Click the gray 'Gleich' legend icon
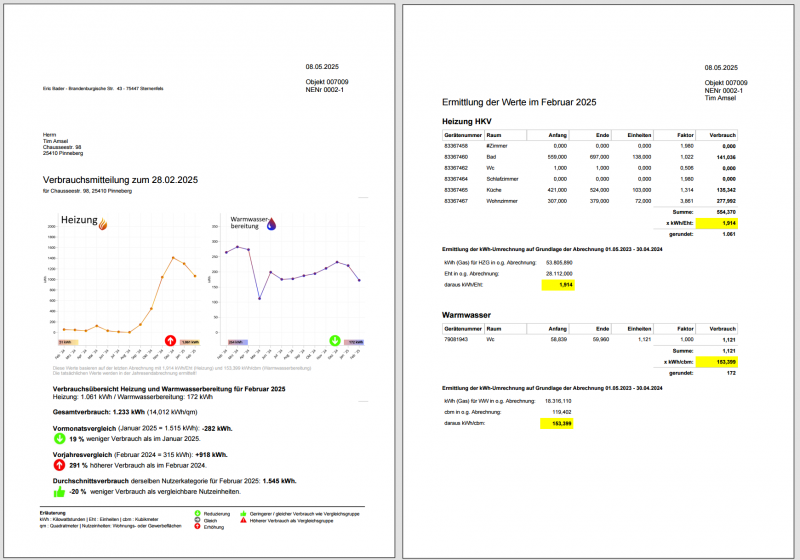Image resolution: width=800 pixels, height=560 pixels. pos(197,520)
